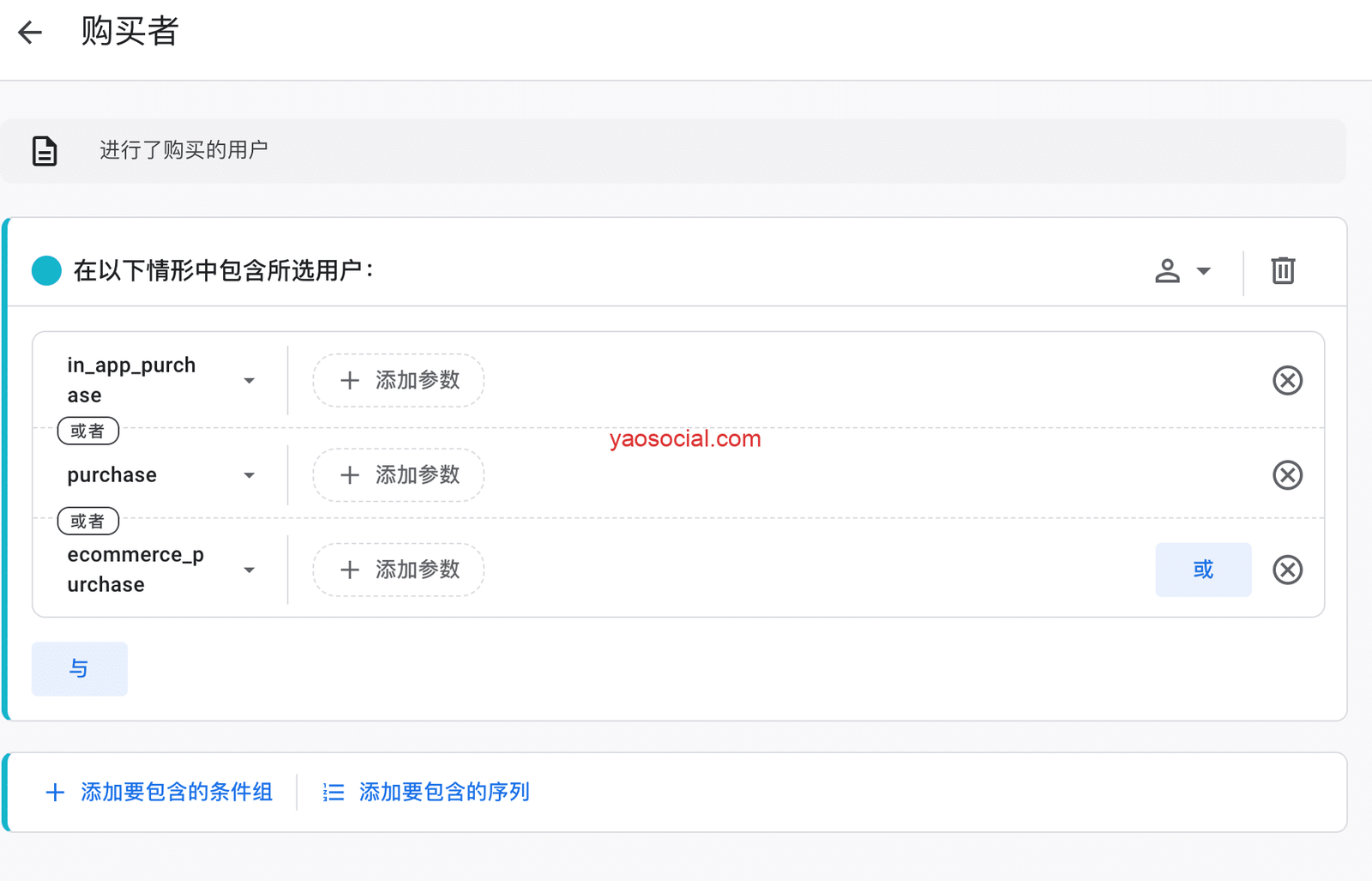
Task: Click the user scope person icon
Action: (1167, 271)
